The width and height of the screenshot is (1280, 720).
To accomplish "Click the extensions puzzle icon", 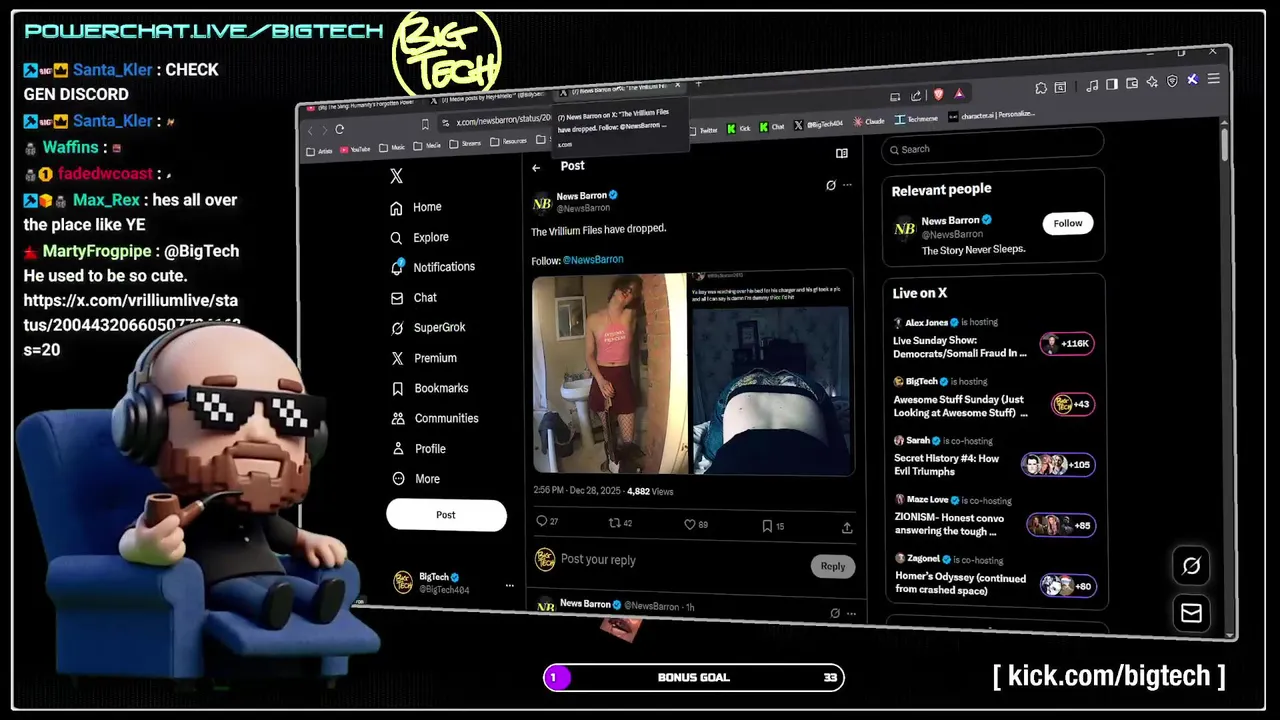I will (1041, 88).
